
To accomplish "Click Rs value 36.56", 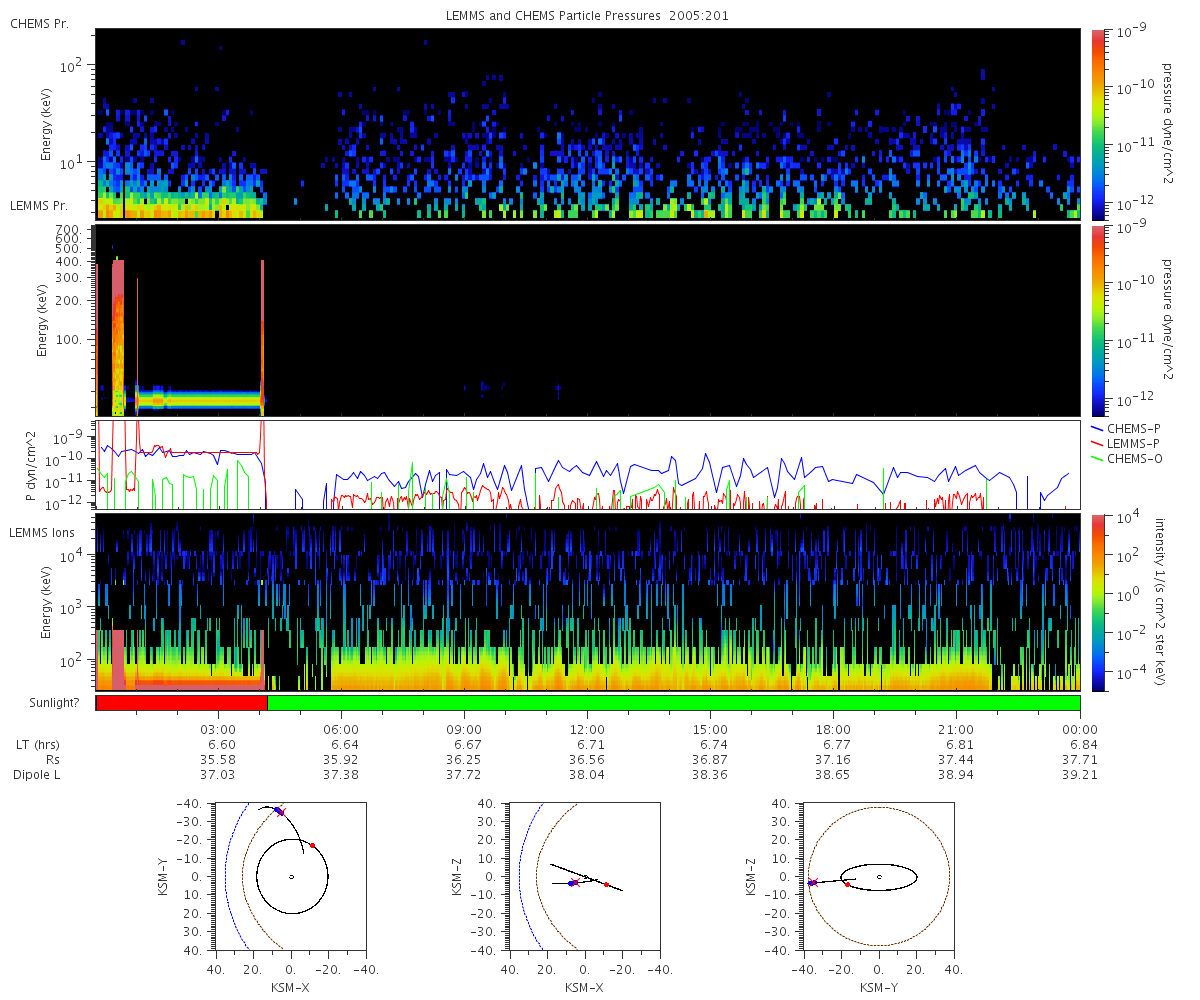I will (587, 760).
